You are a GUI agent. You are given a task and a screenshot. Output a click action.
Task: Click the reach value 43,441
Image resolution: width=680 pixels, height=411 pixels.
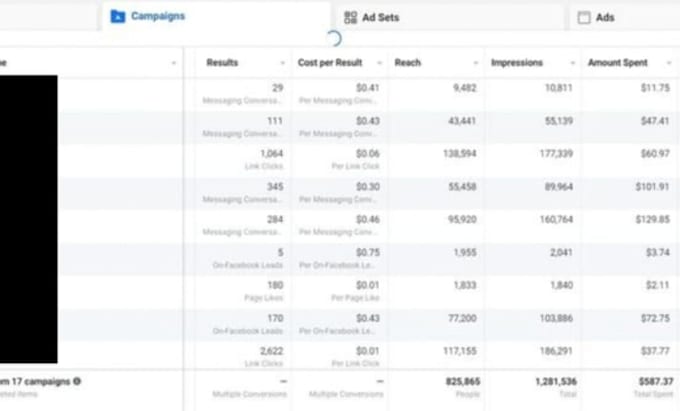(462, 121)
